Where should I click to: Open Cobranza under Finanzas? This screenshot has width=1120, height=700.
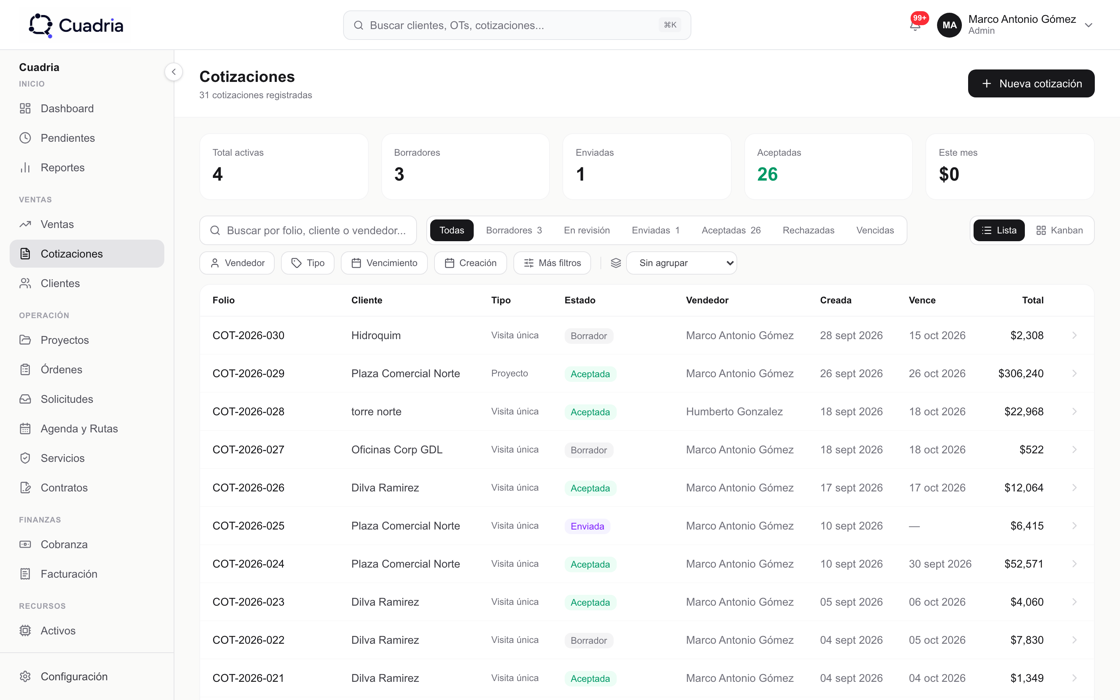(86, 544)
